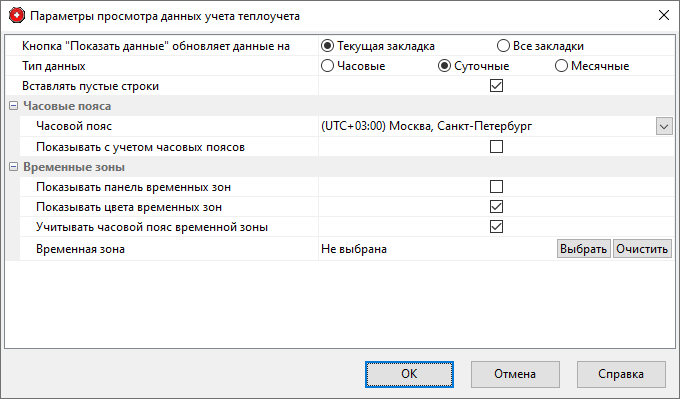This screenshot has height=399, width=680.
Task: Click the "Очистить" button
Action: point(642,249)
